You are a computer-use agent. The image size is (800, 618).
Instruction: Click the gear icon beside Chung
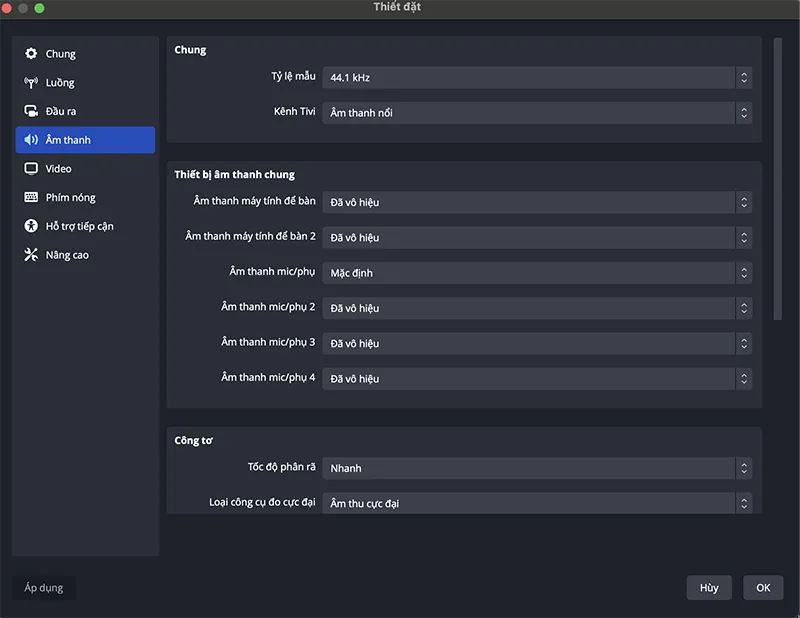point(31,54)
